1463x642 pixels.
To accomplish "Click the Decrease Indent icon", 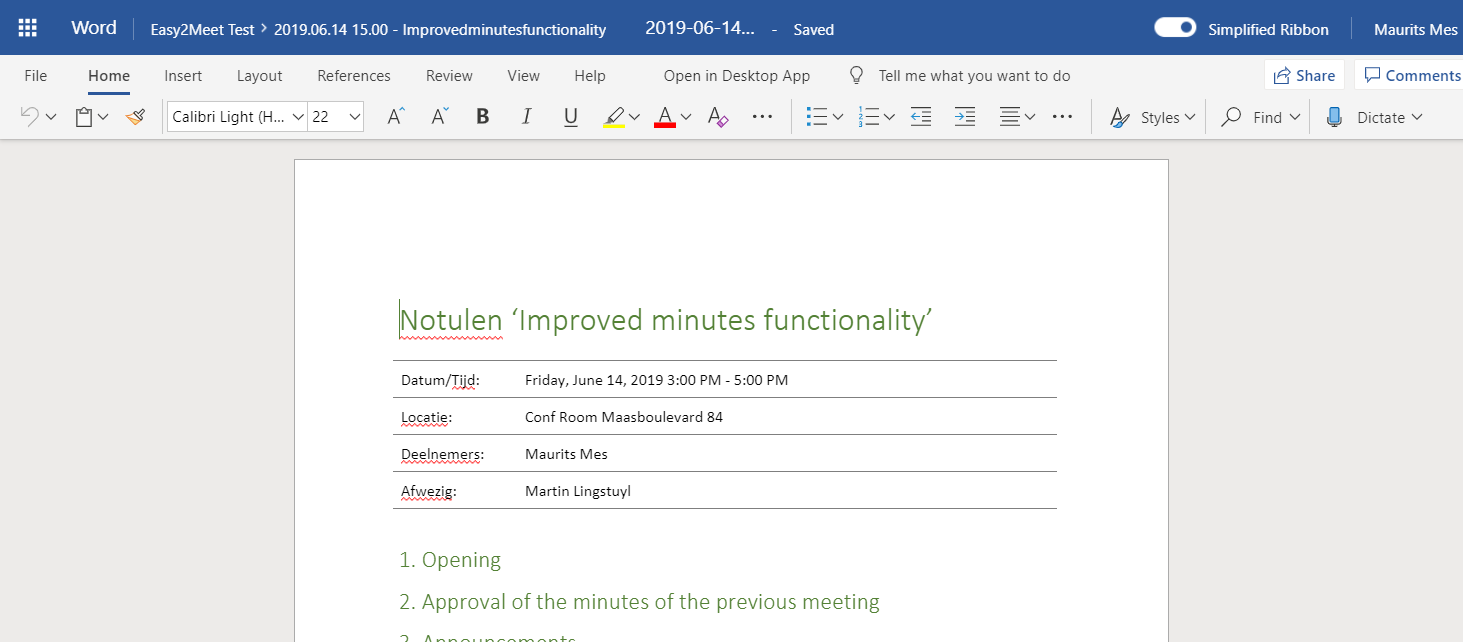I will pyautogui.click(x=921, y=117).
